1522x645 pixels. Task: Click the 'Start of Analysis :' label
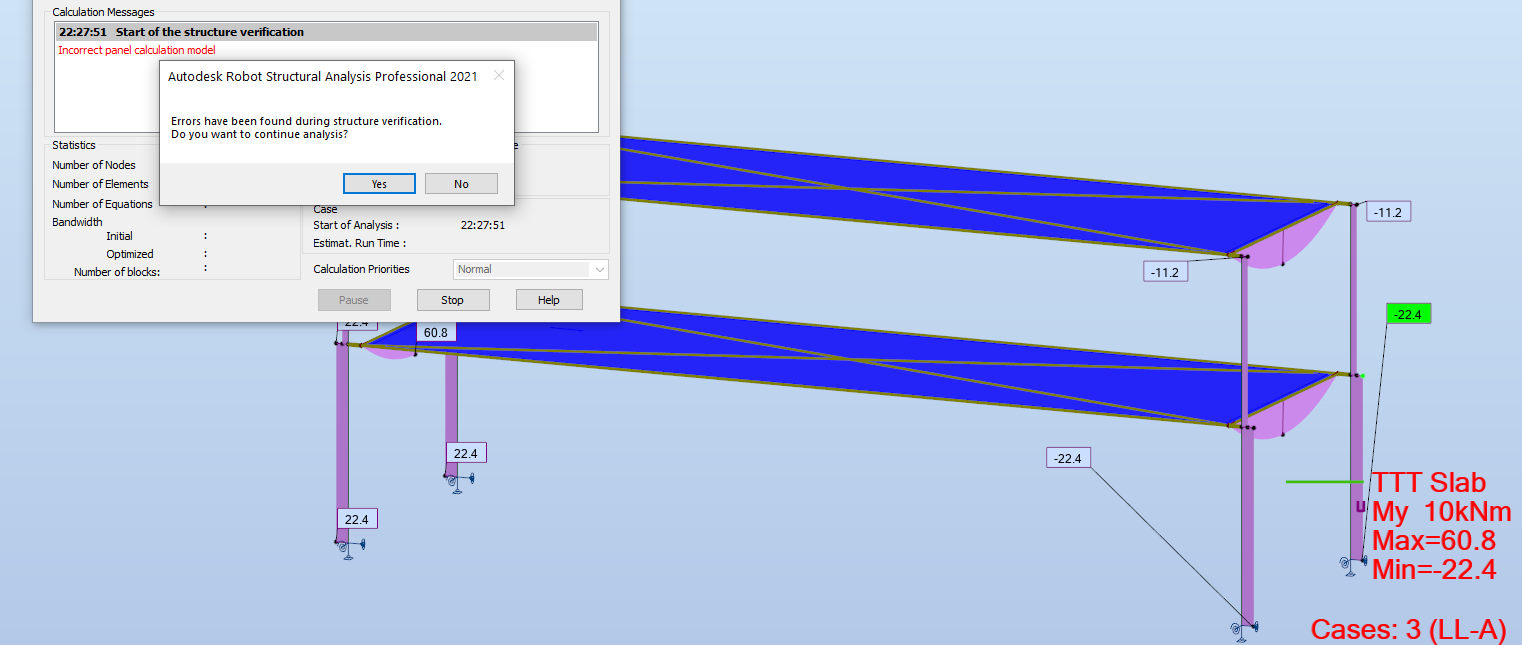(356, 225)
